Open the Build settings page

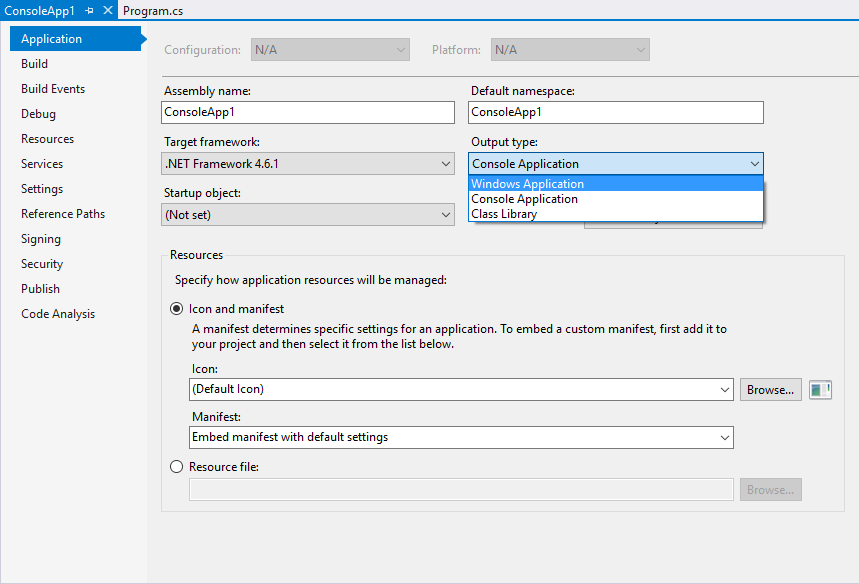point(35,64)
